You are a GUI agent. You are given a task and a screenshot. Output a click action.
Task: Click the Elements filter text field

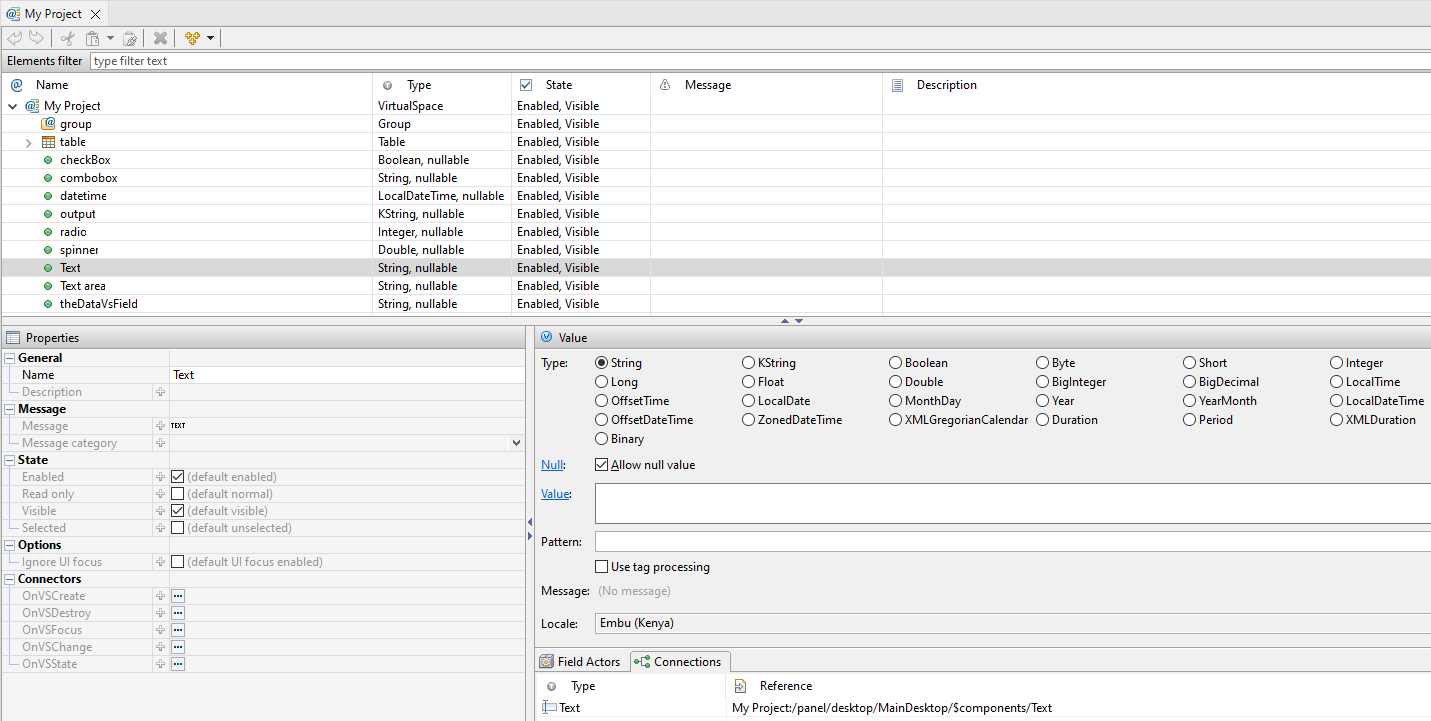click(760, 61)
